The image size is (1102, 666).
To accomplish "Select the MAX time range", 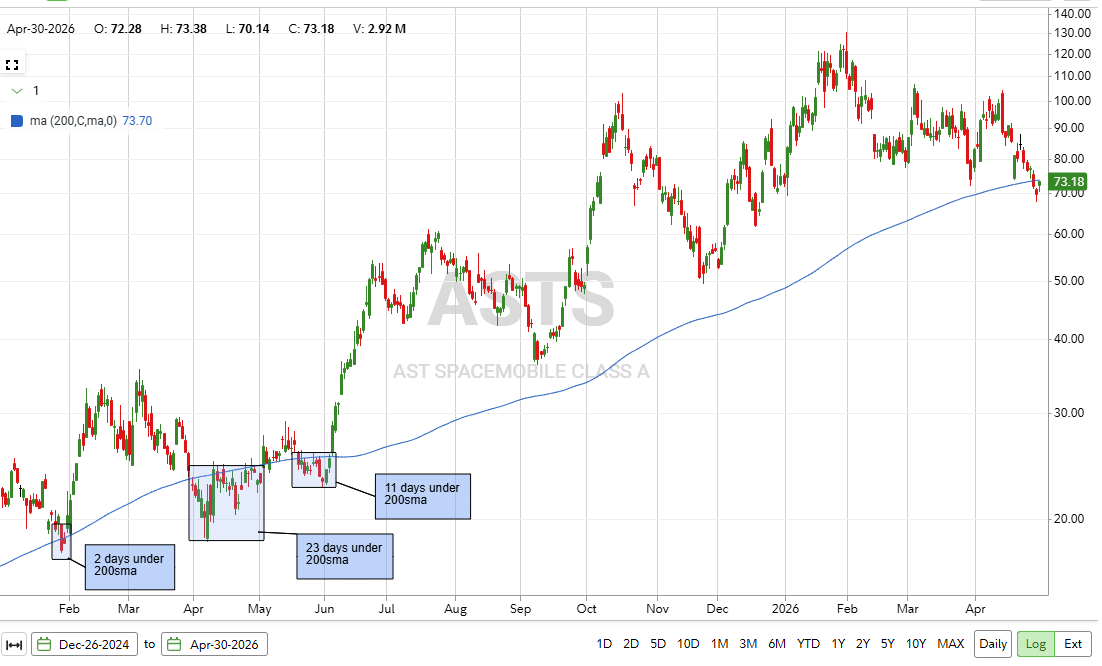I will (x=950, y=644).
